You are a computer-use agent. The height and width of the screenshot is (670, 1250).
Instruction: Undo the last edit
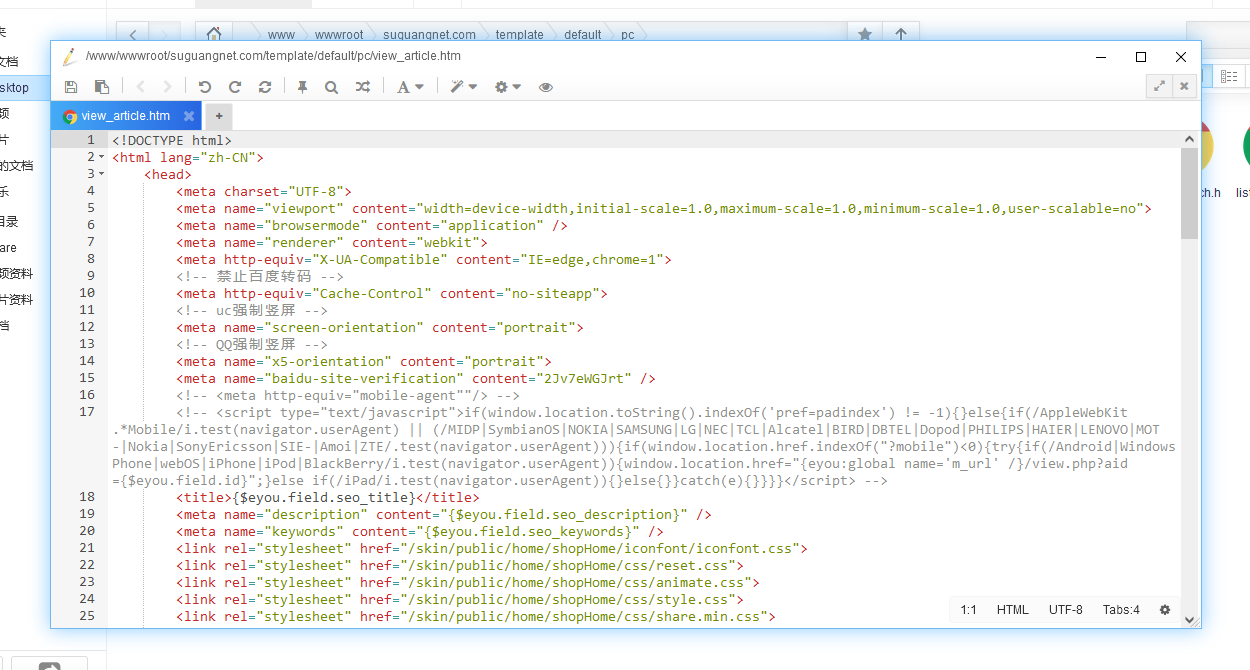pos(205,87)
